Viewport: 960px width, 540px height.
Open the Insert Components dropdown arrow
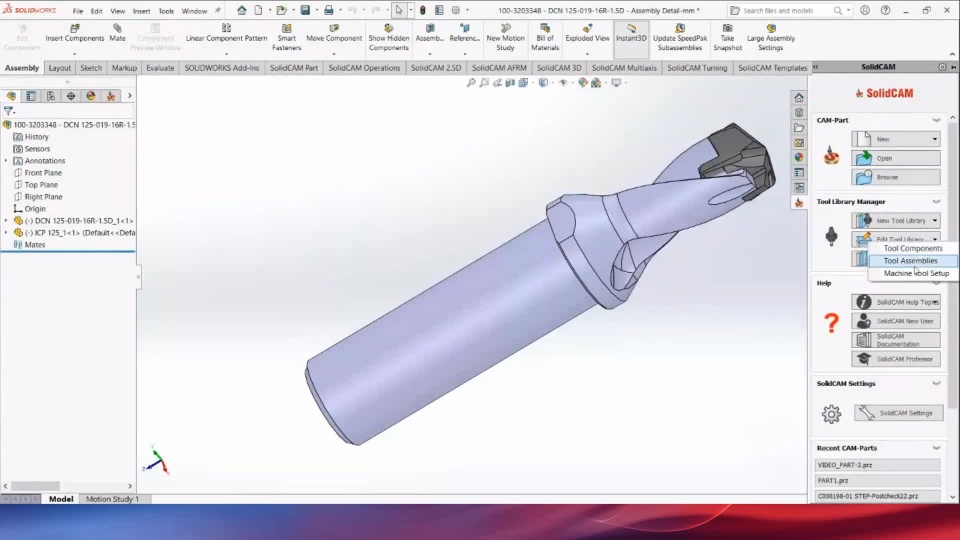click(x=75, y=54)
